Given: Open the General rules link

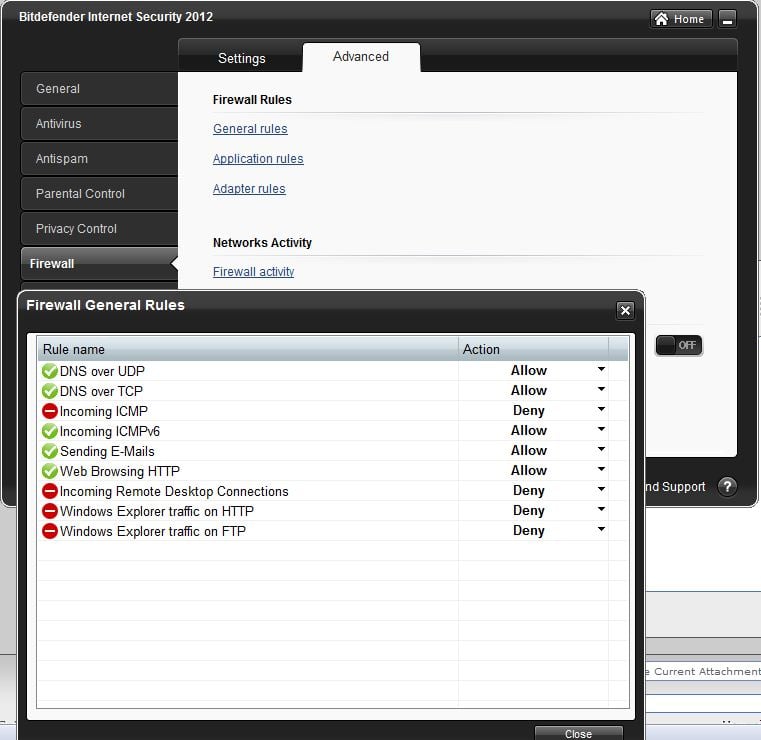Looking at the screenshot, I should (250, 129).
